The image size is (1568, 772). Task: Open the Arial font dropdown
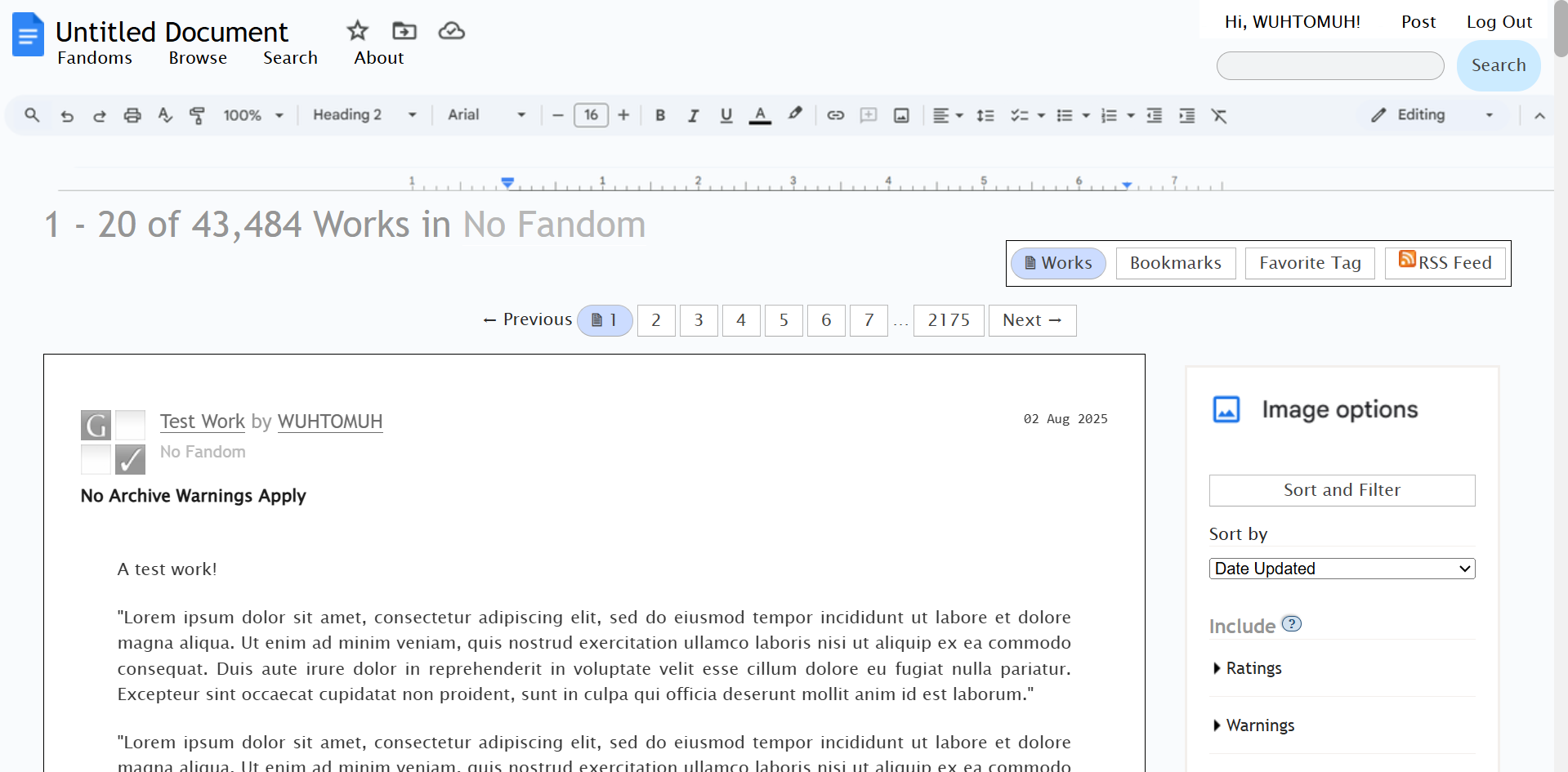tap(486, 115)
